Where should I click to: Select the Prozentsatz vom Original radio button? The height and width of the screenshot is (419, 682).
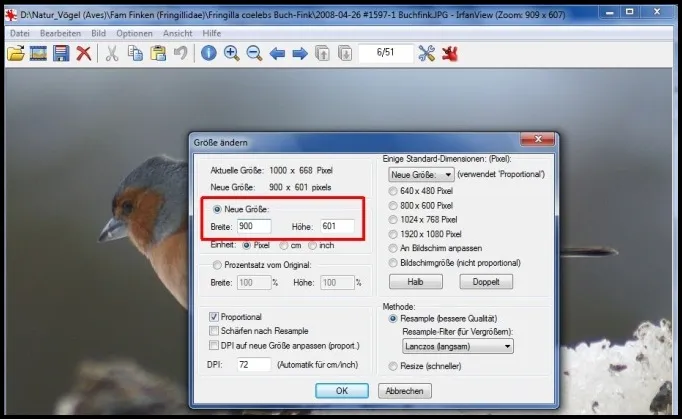pyautogui.click(x=215, y=264)
